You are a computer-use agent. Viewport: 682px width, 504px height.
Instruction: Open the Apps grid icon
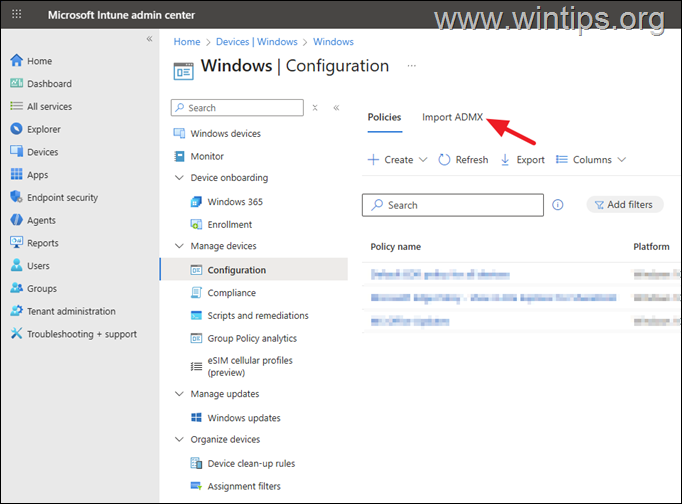(x=17, y=174)
